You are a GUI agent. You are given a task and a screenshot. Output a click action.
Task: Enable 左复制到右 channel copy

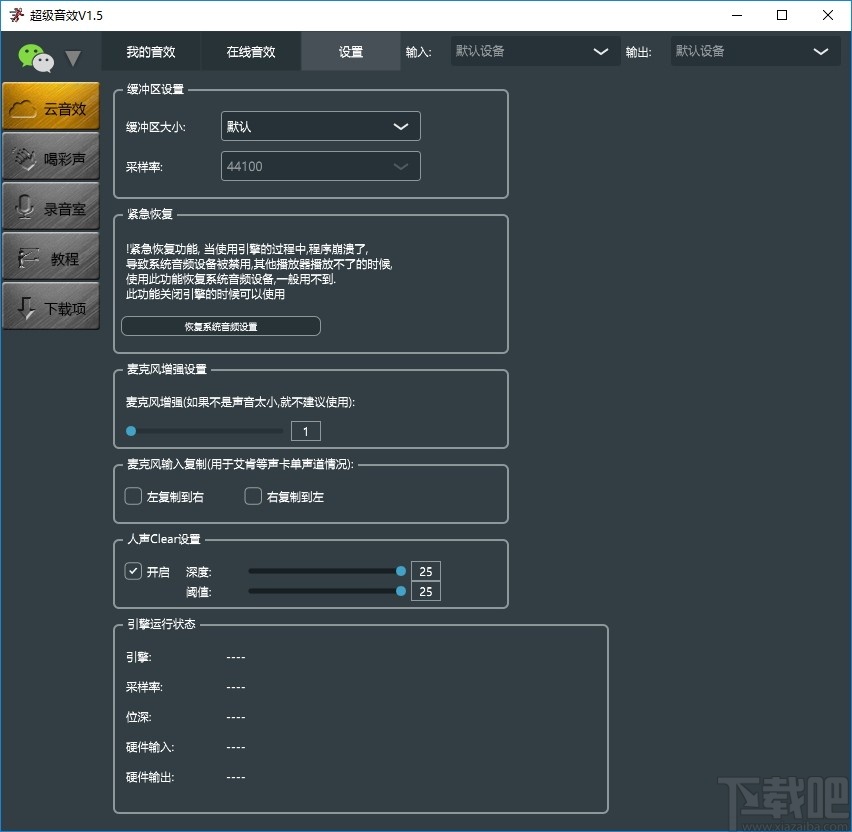coord(132,495)
